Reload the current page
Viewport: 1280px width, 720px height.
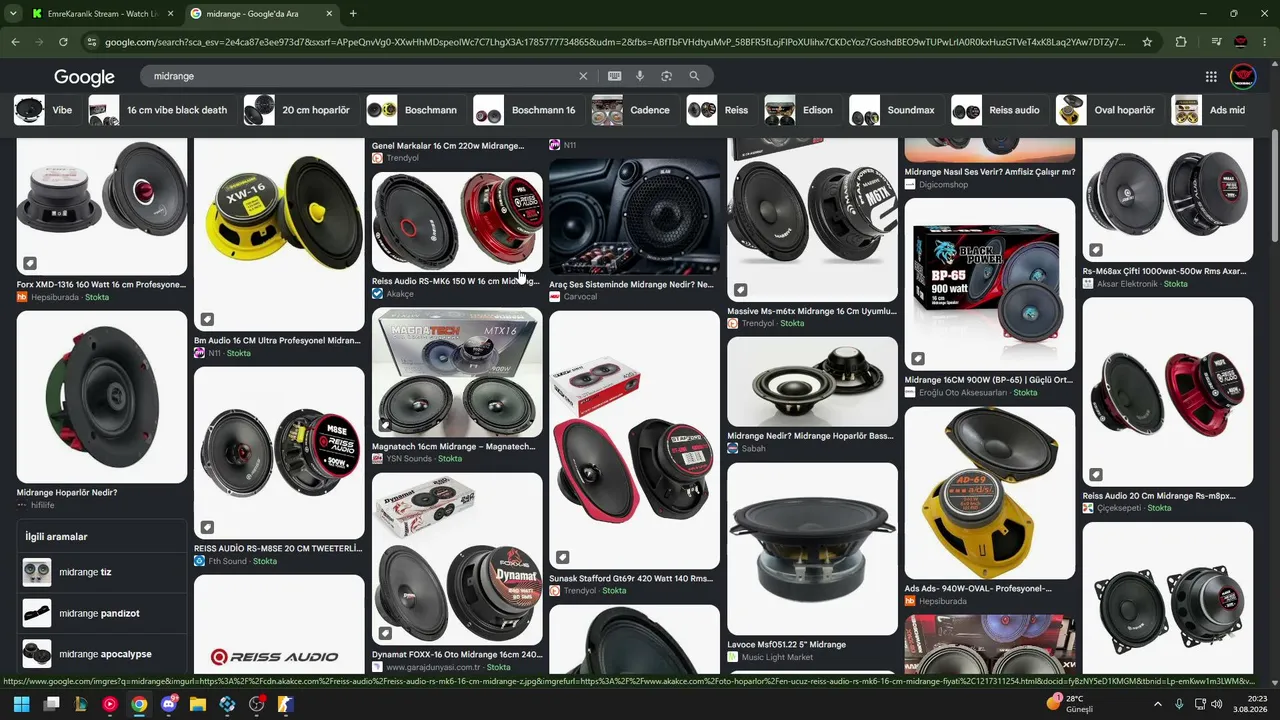tap(63, 42)
